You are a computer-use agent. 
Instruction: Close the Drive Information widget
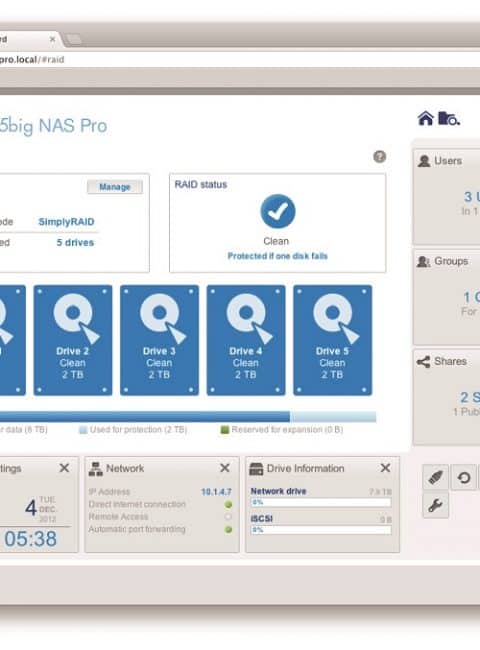(385, 468)
